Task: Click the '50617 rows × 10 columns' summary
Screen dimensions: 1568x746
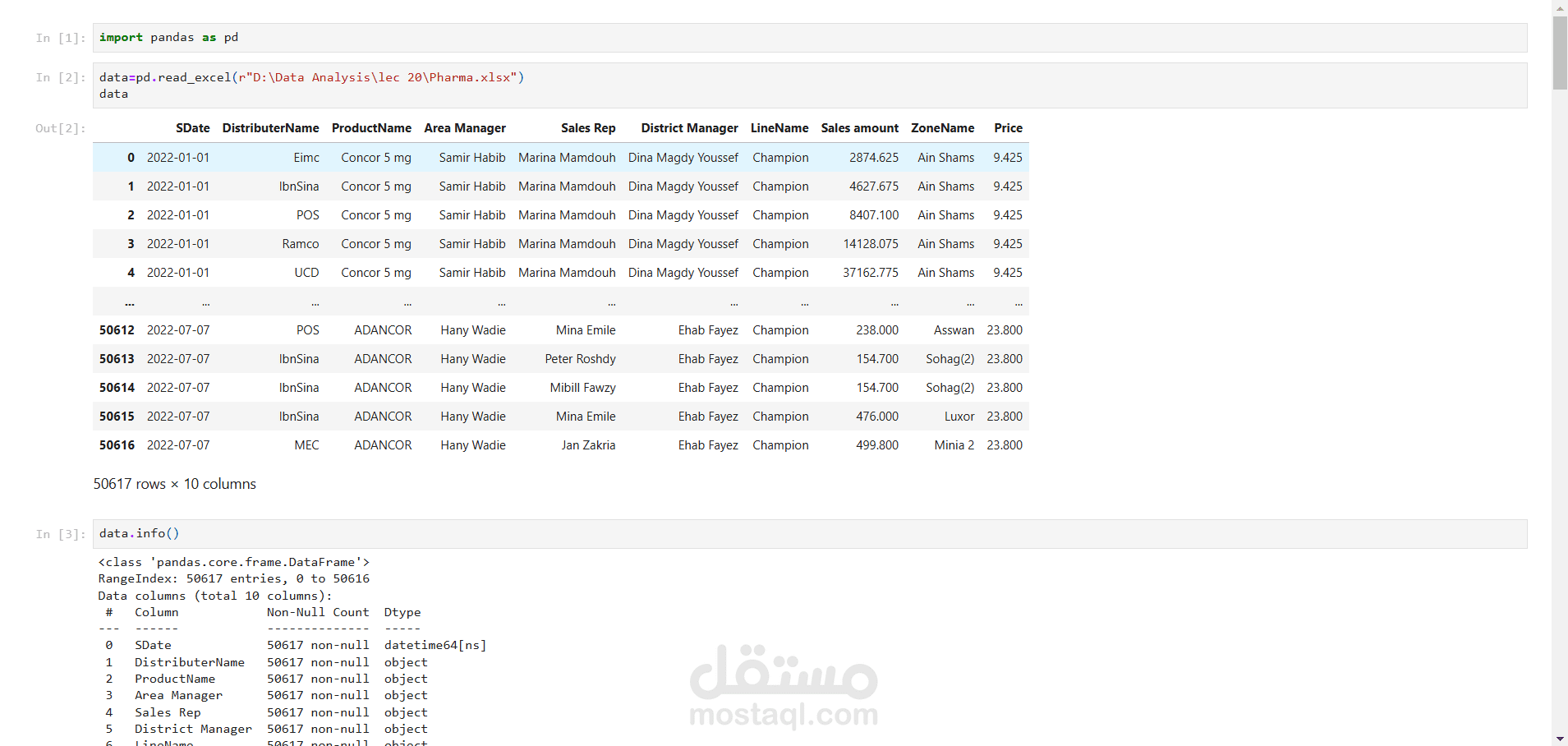Action: pos(175,484)
